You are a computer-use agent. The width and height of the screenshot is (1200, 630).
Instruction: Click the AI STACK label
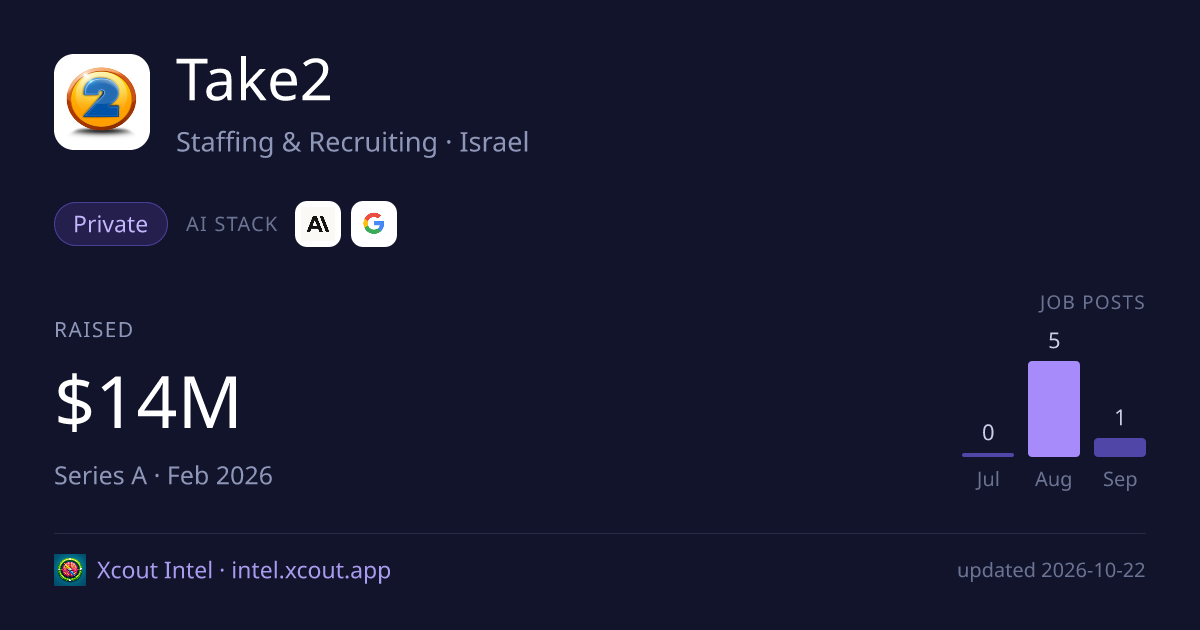(232, 224)
